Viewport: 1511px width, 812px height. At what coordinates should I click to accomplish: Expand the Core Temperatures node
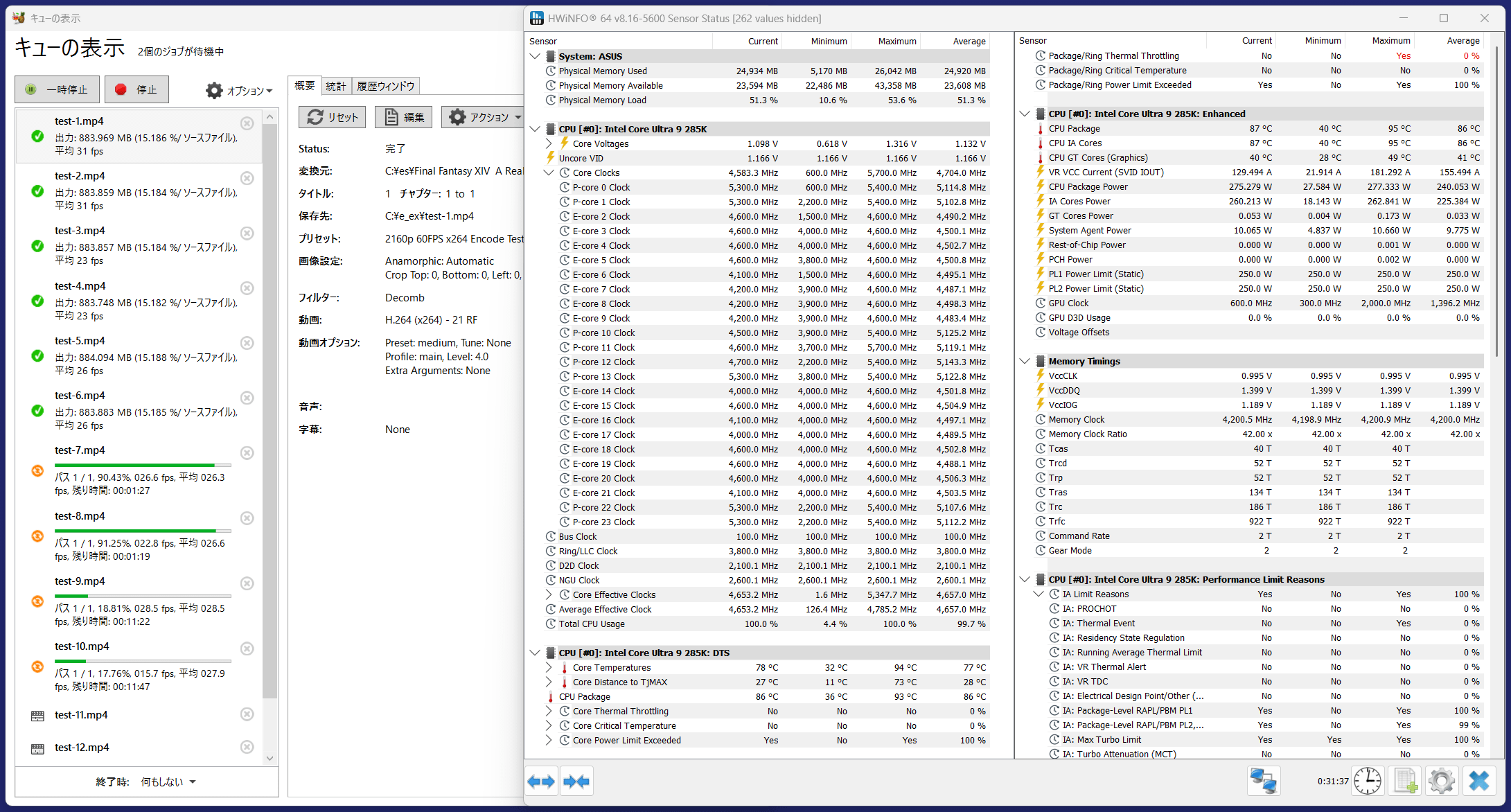pyautogui.click(x=549, y=667)
